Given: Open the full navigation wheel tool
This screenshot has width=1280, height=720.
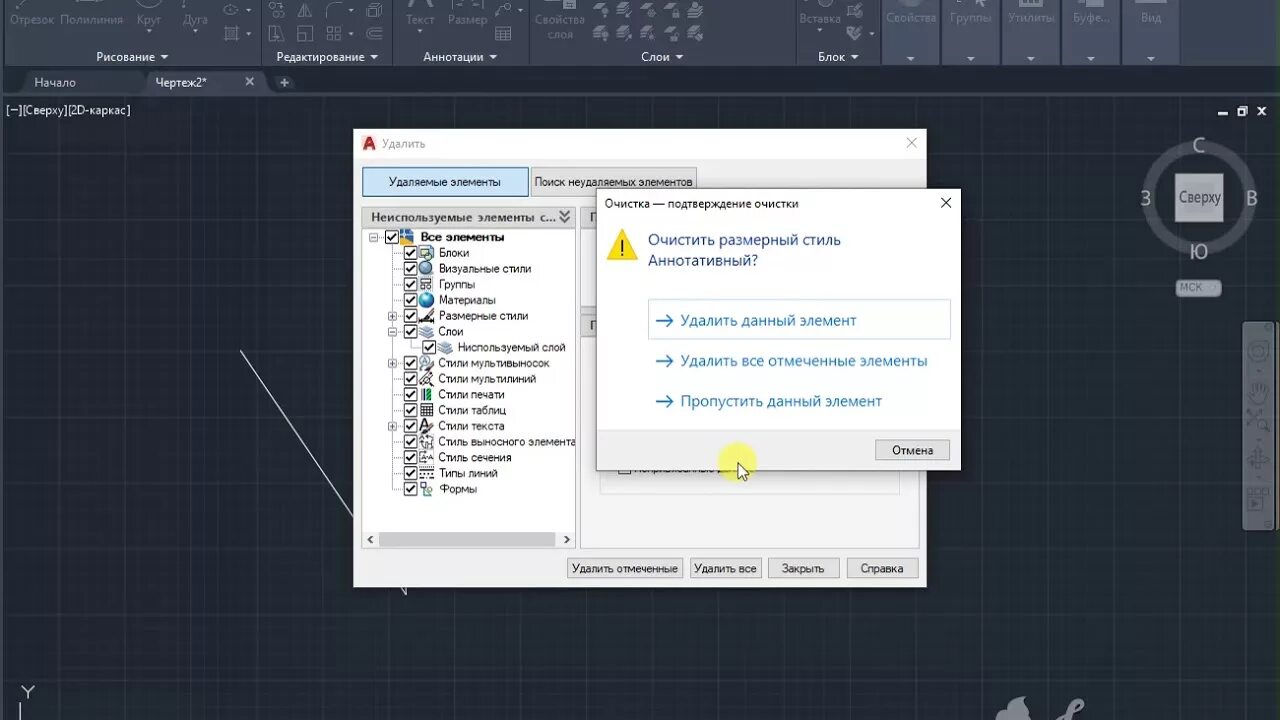Looking at the screenshot, I should tap(1258, 350).
